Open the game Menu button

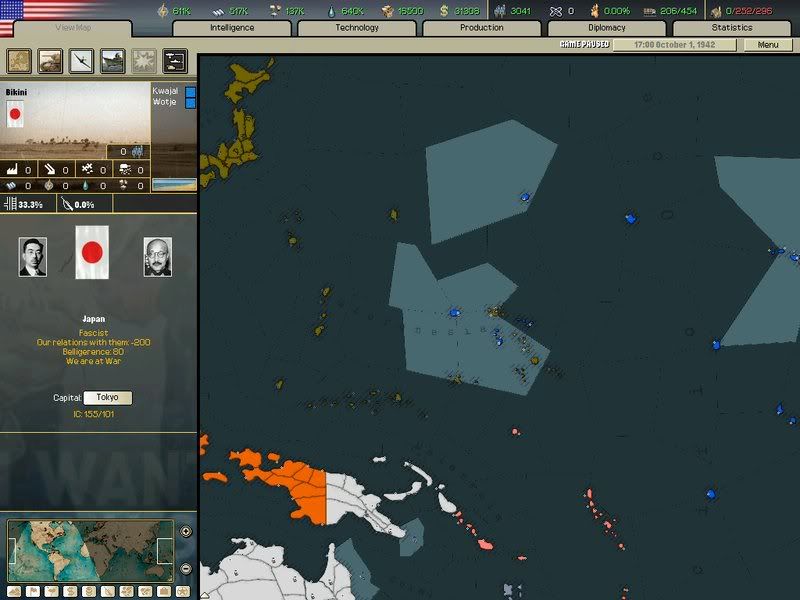(768, 45)
